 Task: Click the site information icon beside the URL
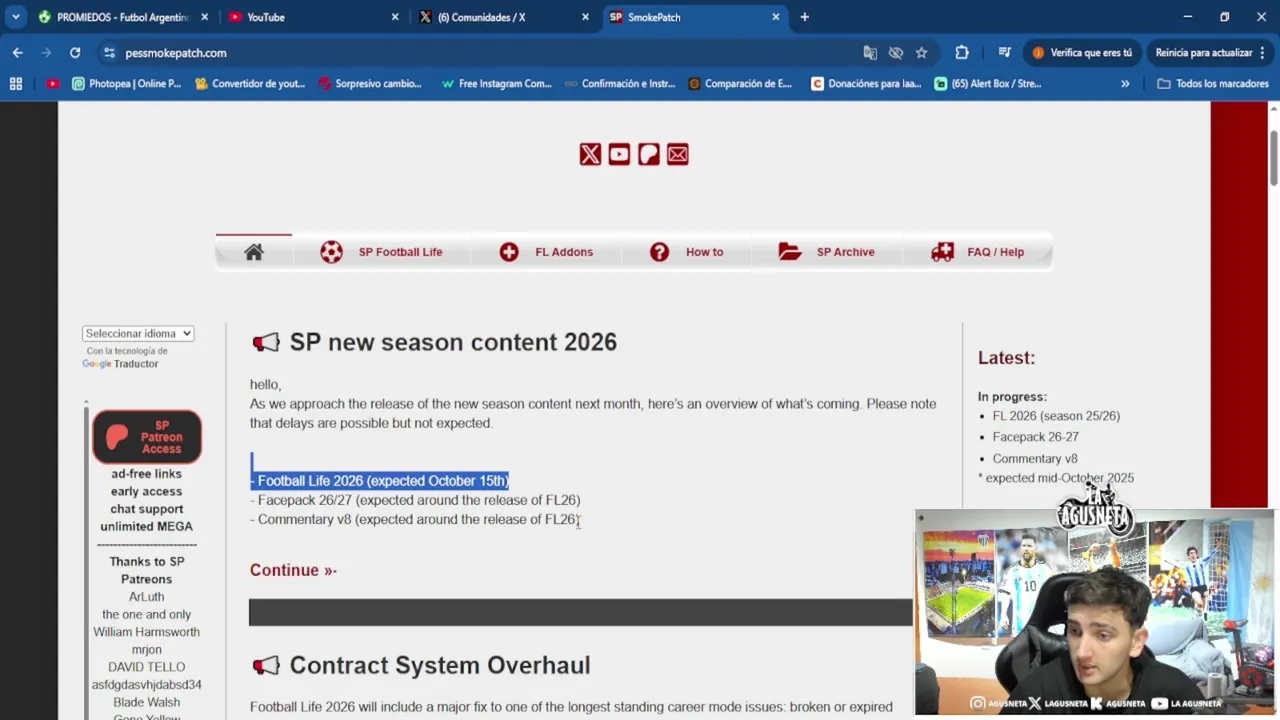coord(110,53)
